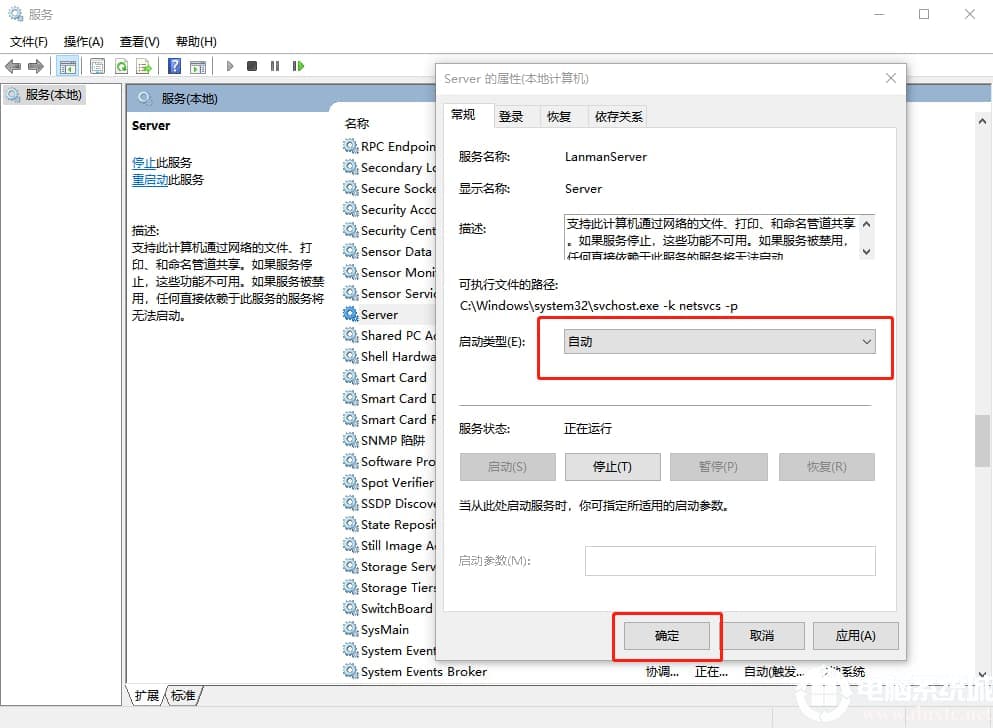The height and width of the screenshot is (728, 993).
Task: Select Security Center service row
Action: pos(389,230)
